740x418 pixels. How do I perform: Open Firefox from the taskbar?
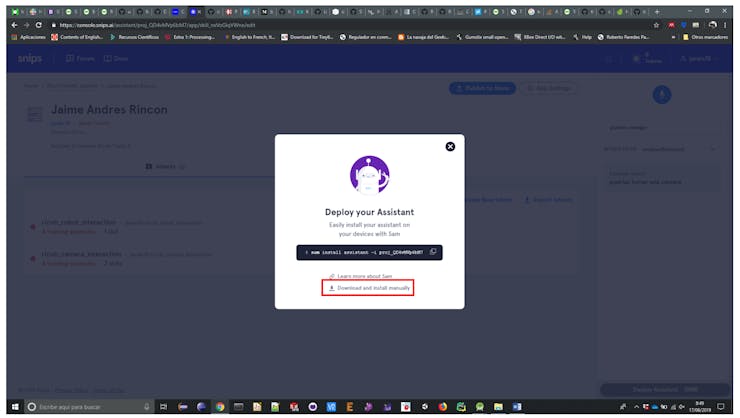click(443, 407)
